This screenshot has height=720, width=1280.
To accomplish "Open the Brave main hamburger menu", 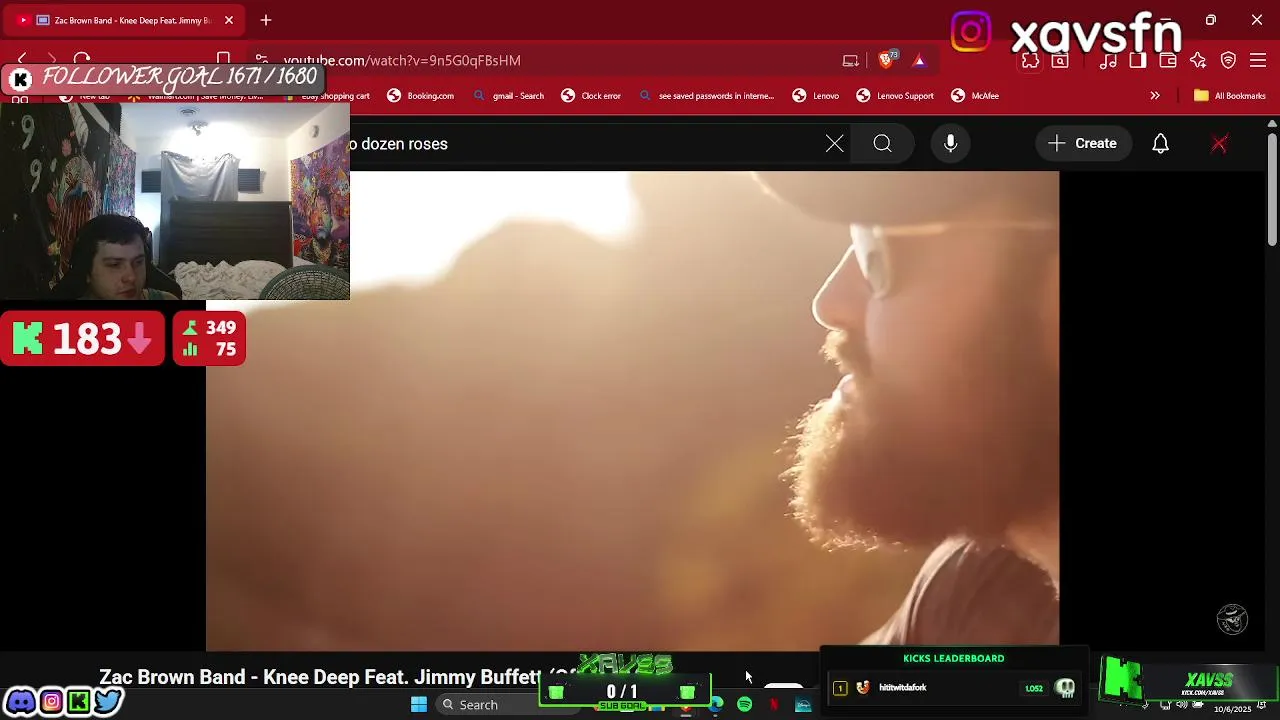I will [x=1258, y=61].
